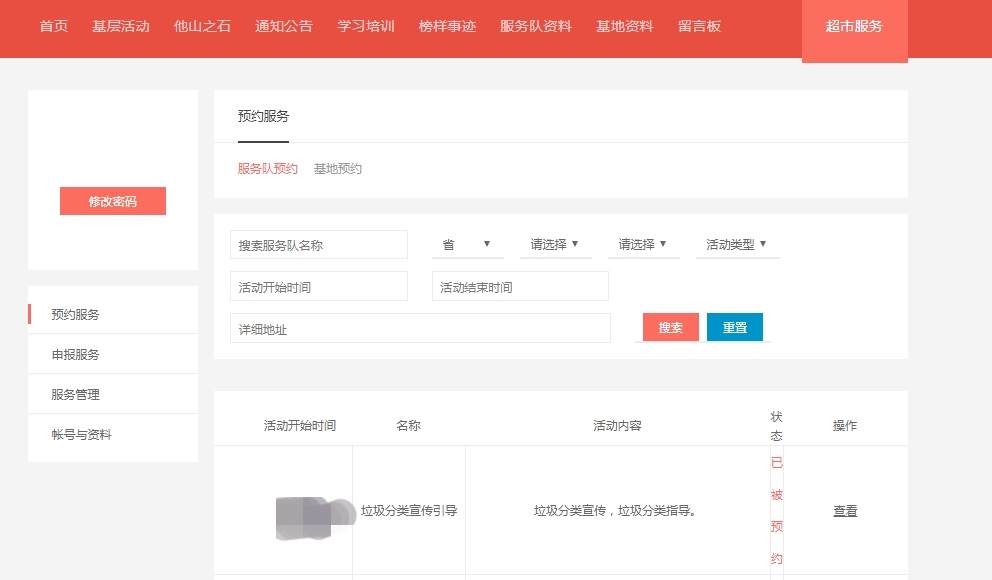Expand the second 请选择 district dropdown
The height and width of the screenshot is (580, 992).
pyautogui.click(x=642, y=244)
